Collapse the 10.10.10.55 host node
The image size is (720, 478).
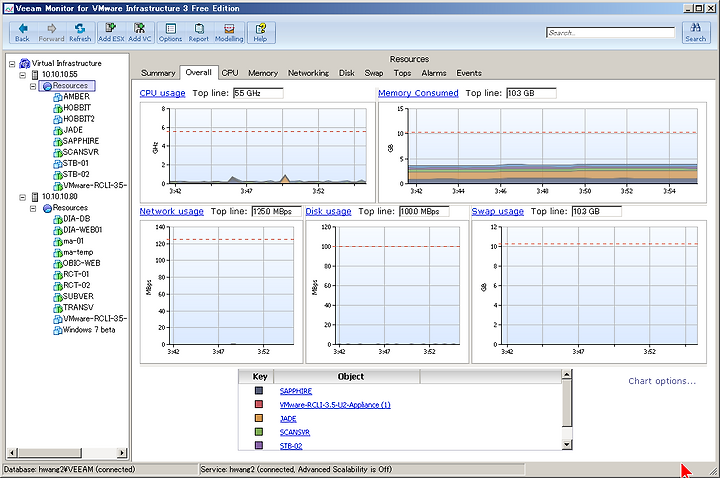point(22,75)
